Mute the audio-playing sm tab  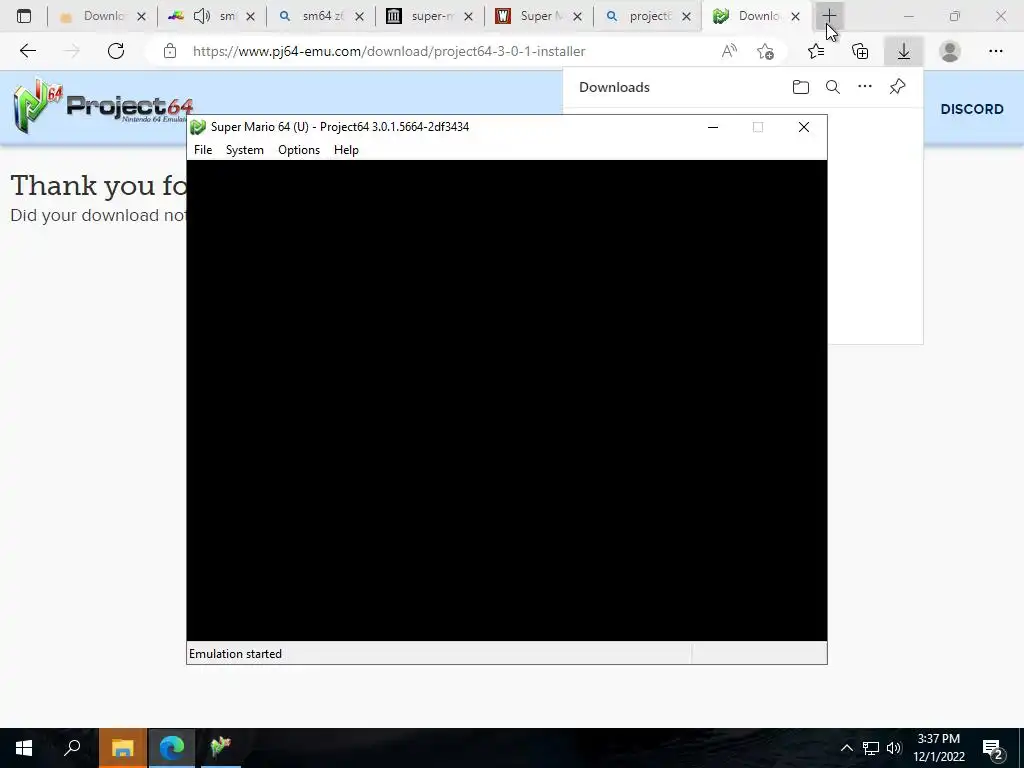coord(202,16)
